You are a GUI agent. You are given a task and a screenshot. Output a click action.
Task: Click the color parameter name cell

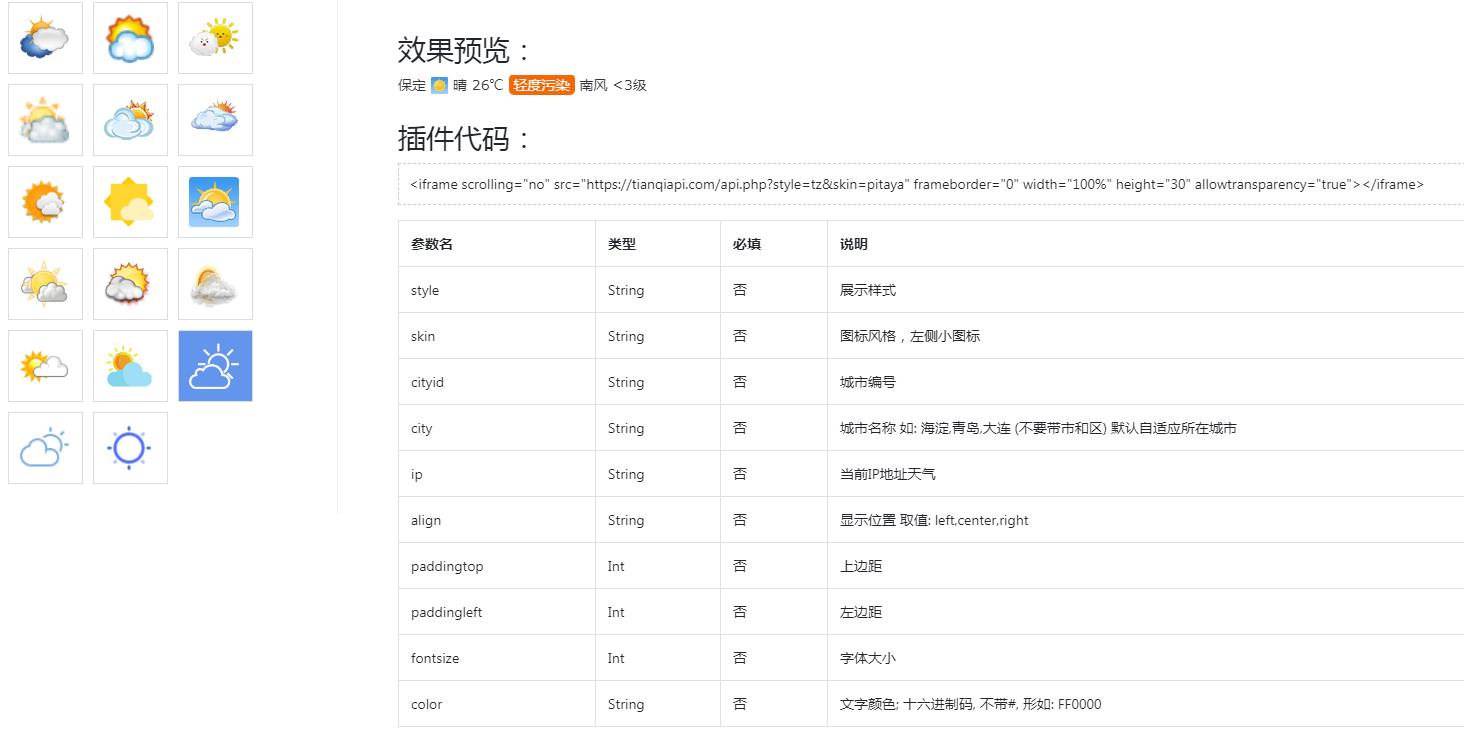(x=497, y=704)
